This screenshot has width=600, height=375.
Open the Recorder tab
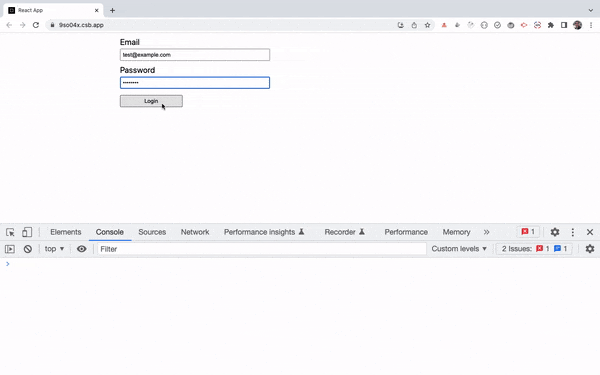pos(344,232)
